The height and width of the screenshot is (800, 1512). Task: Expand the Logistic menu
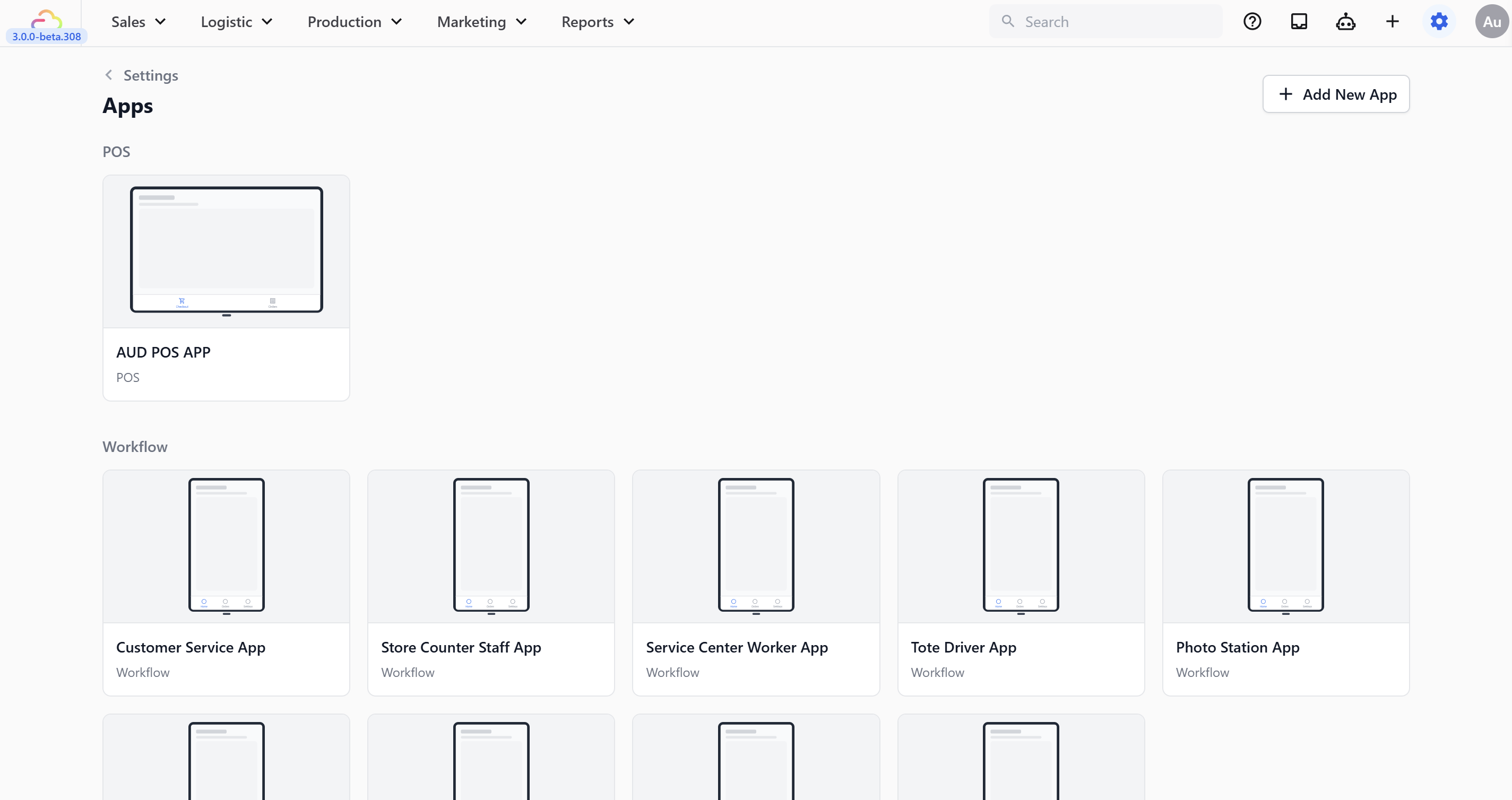tap(237, 22)
